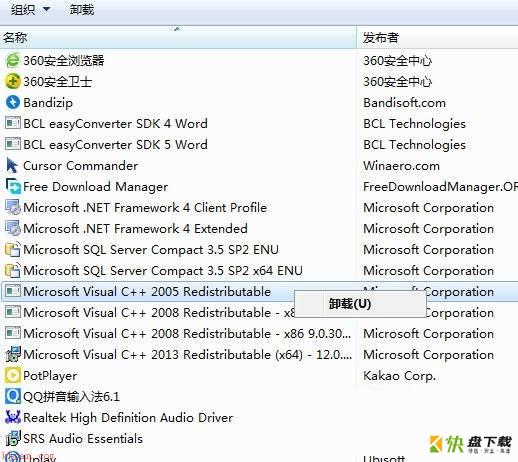Click 360安全中心 beside 360安全浏览器
Image resolution: width=518 pixels, height=462 pixels.
(397, 61)
